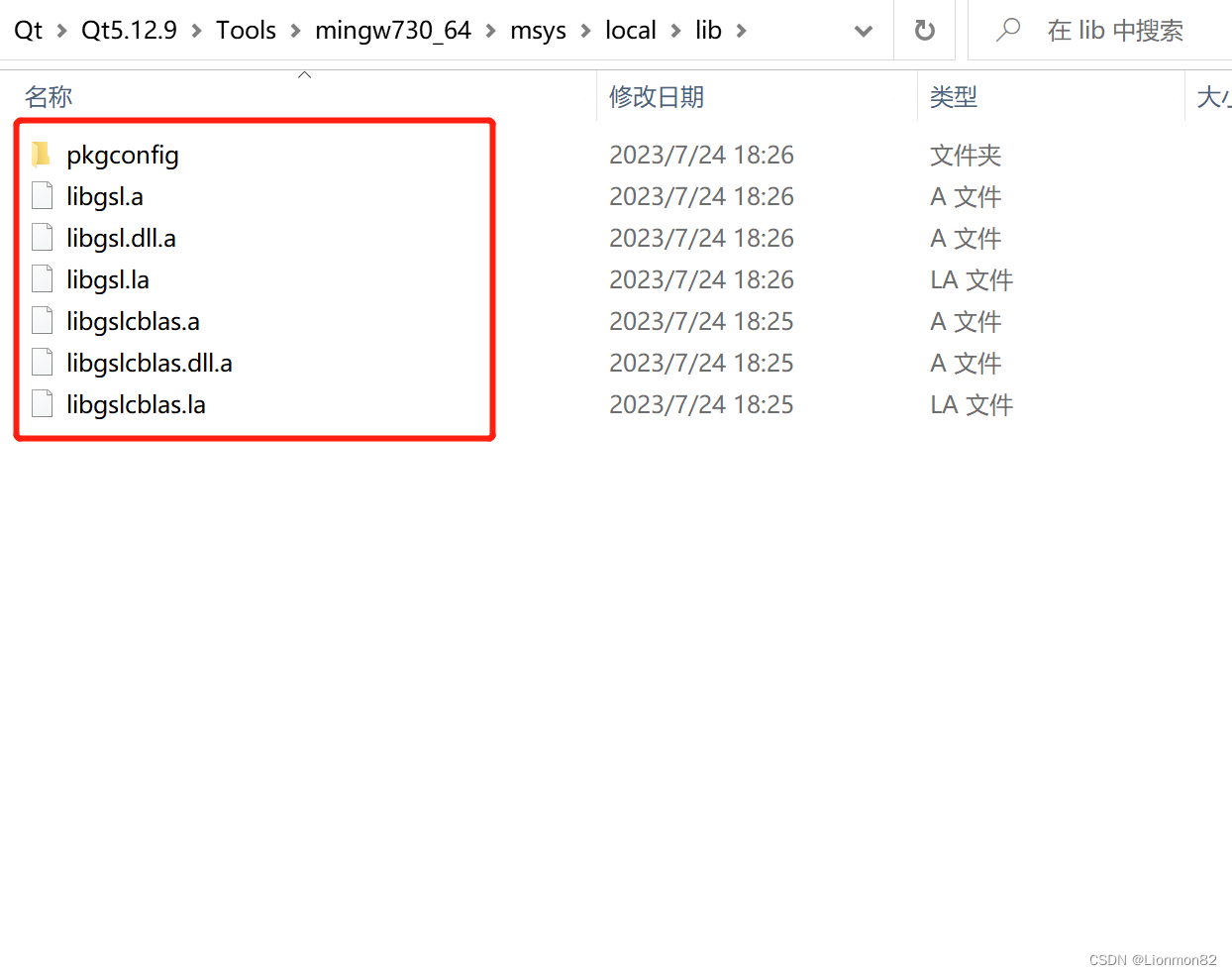1232x975 pixels.
Task: Click the Tools breadcrumb segment
Action: click(246, 30)
